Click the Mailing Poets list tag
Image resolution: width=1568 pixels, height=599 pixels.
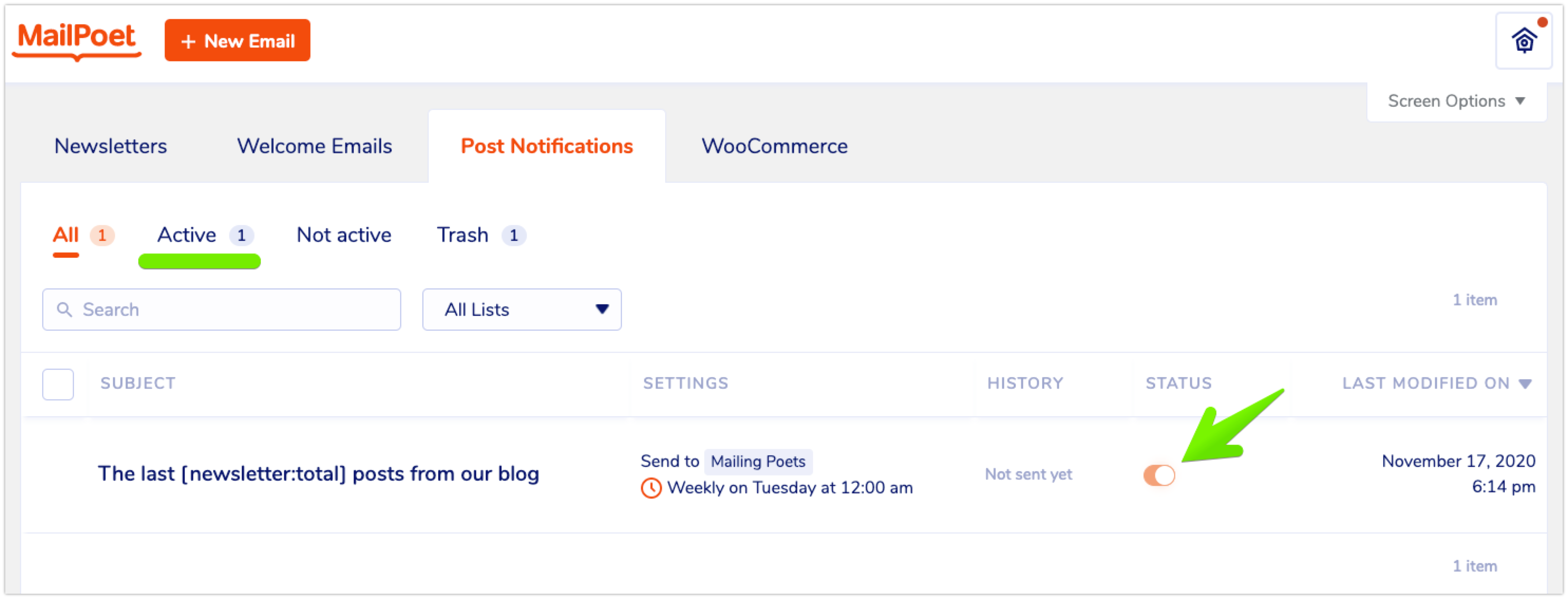[758, 462]
